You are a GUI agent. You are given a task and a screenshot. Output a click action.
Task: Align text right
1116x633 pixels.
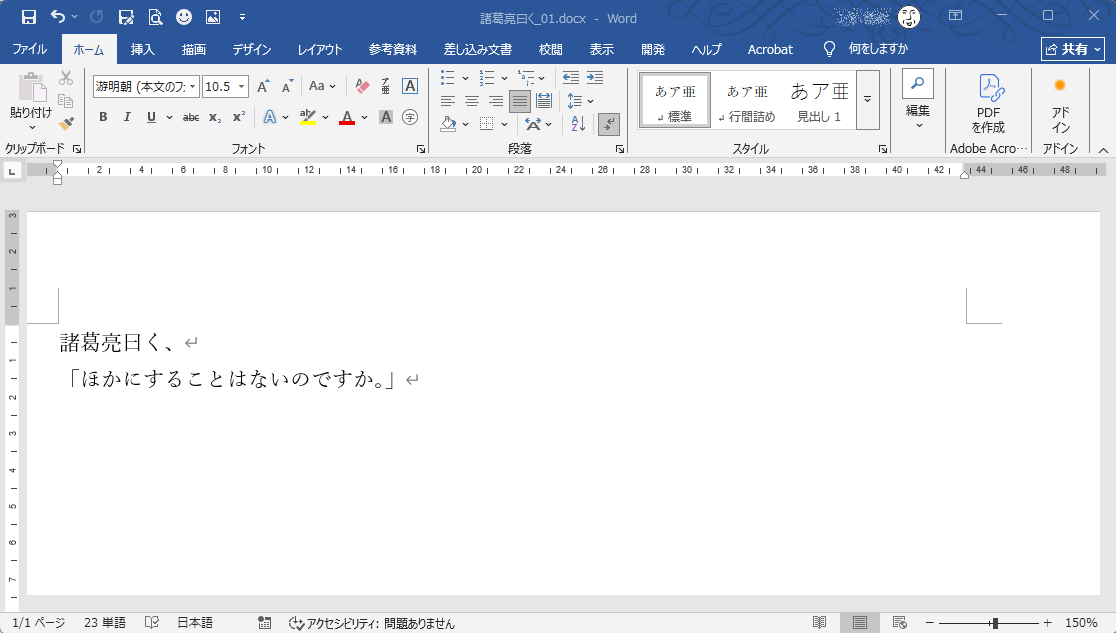click(495, 101)
